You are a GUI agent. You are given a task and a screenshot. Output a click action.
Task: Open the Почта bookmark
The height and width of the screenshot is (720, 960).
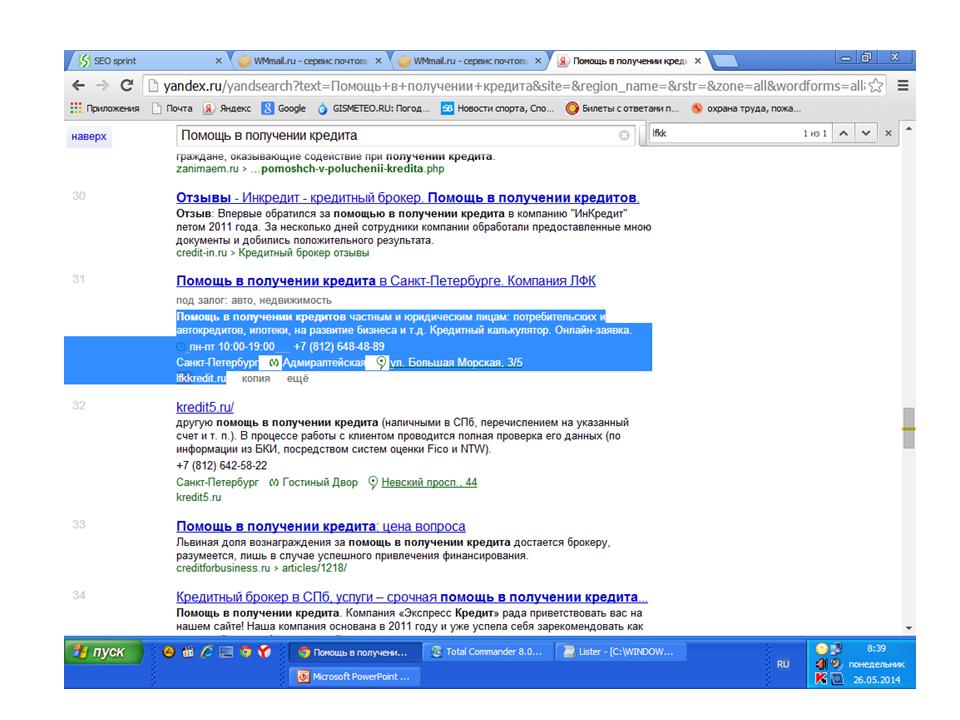tap(172, 108)
